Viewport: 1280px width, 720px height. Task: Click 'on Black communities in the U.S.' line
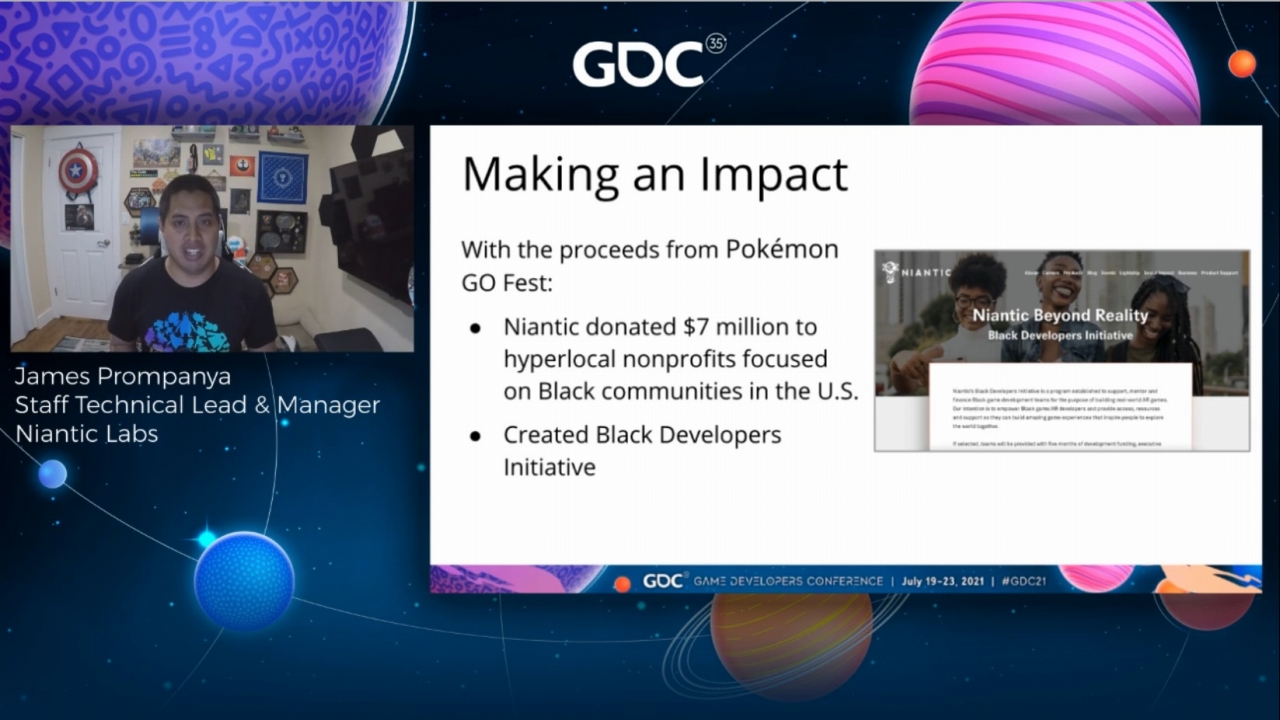point(681,391)
